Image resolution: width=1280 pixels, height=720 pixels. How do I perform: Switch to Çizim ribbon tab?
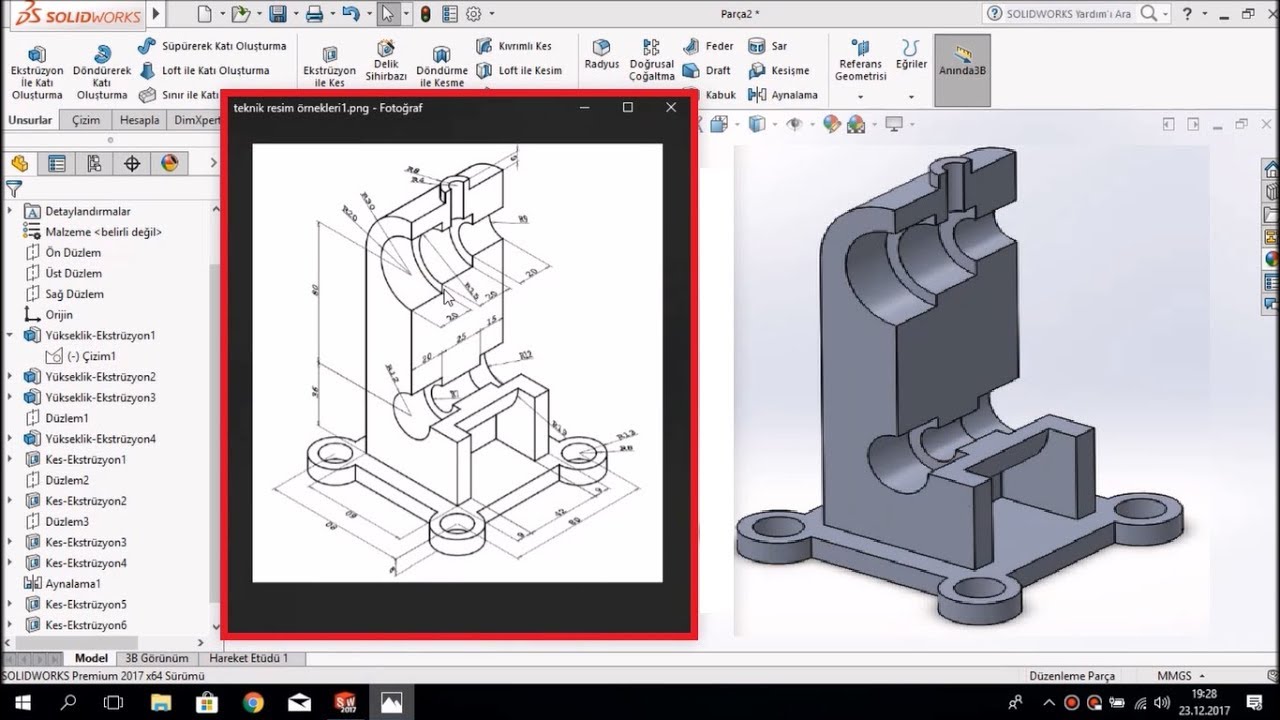point(86,120)
